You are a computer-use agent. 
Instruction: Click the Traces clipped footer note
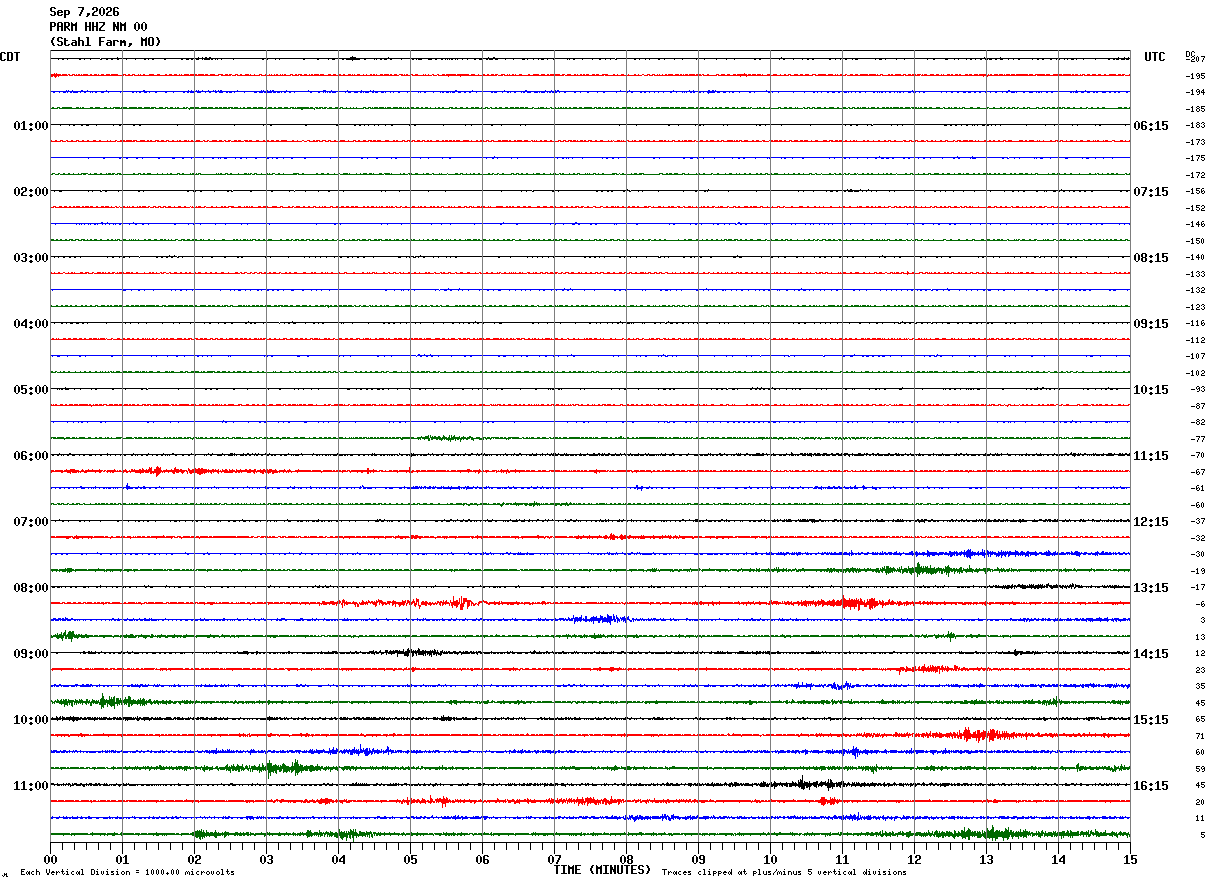click(784, 873)
